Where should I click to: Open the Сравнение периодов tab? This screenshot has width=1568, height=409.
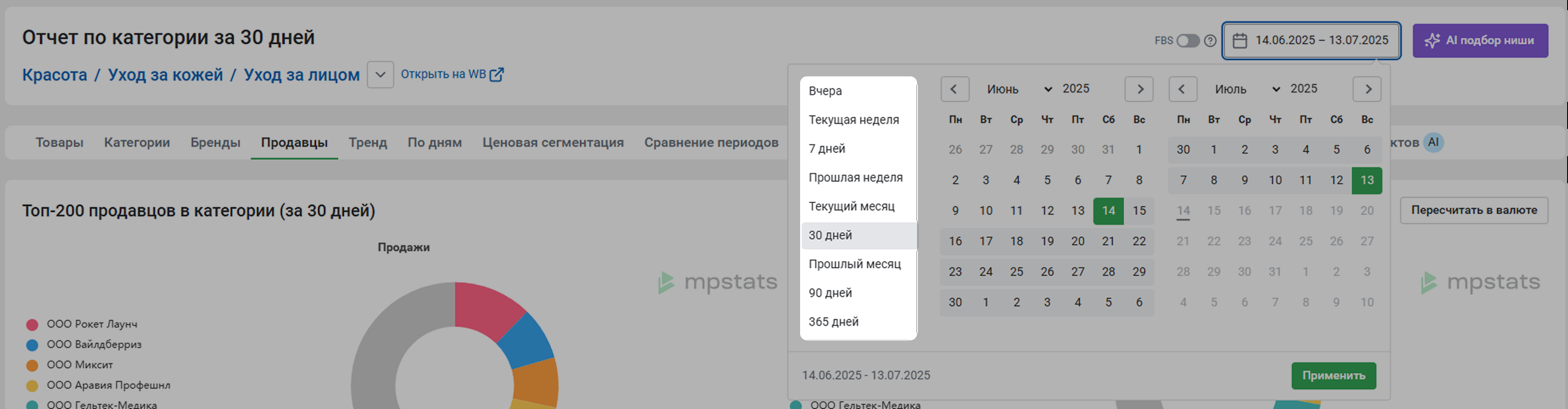[712, 143]
